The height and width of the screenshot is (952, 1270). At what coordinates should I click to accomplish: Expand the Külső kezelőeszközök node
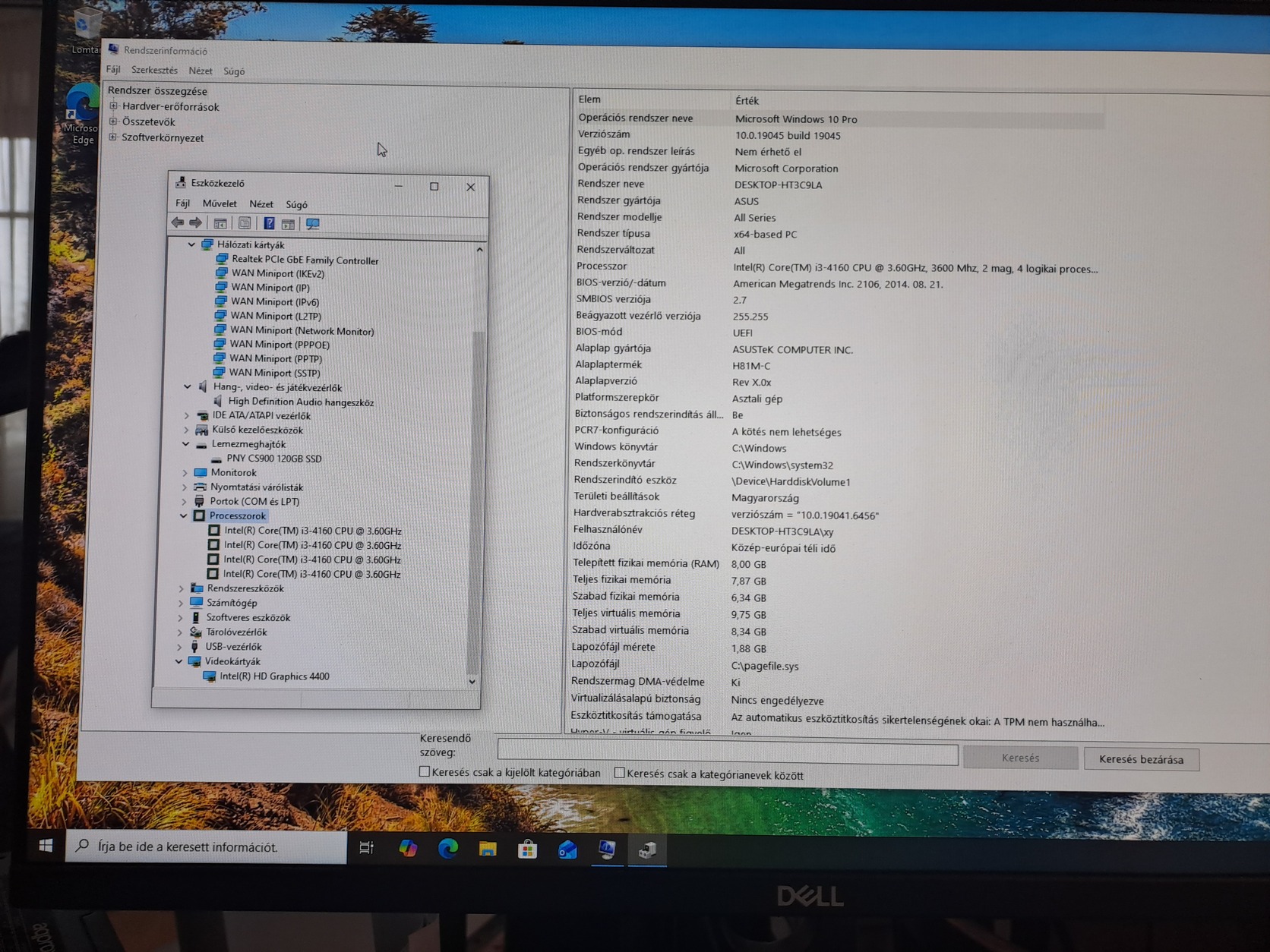point(186,430)
